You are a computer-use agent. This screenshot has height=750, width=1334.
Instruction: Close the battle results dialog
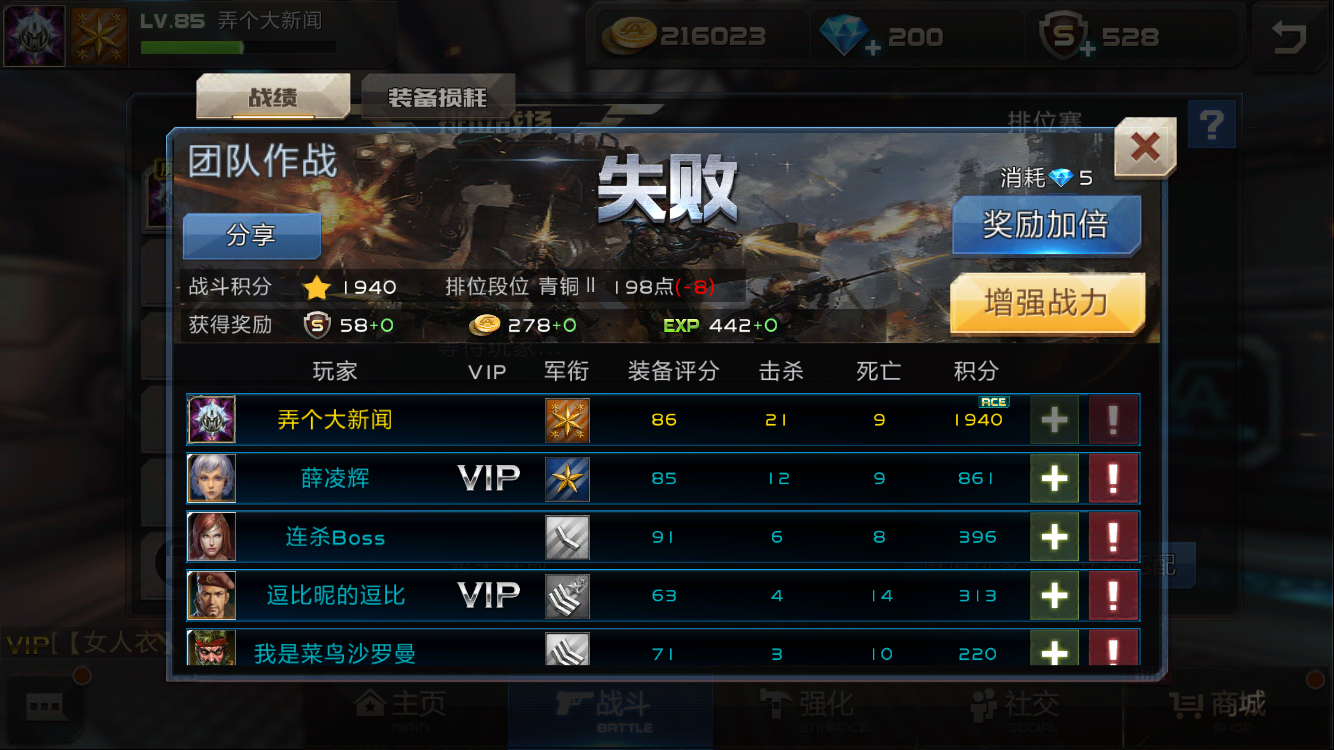[1145, 147]
